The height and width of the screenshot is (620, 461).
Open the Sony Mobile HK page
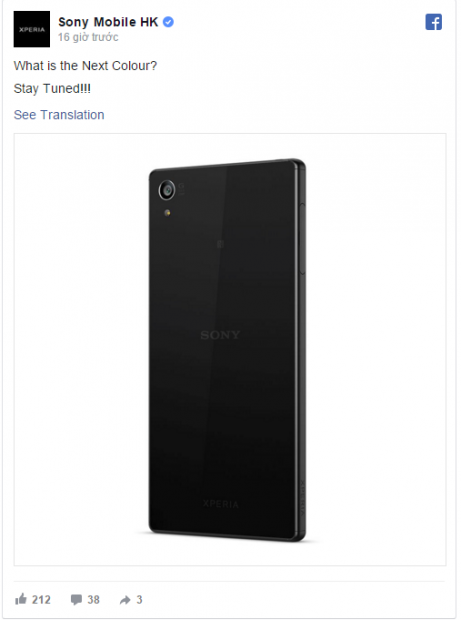[108, 22]
